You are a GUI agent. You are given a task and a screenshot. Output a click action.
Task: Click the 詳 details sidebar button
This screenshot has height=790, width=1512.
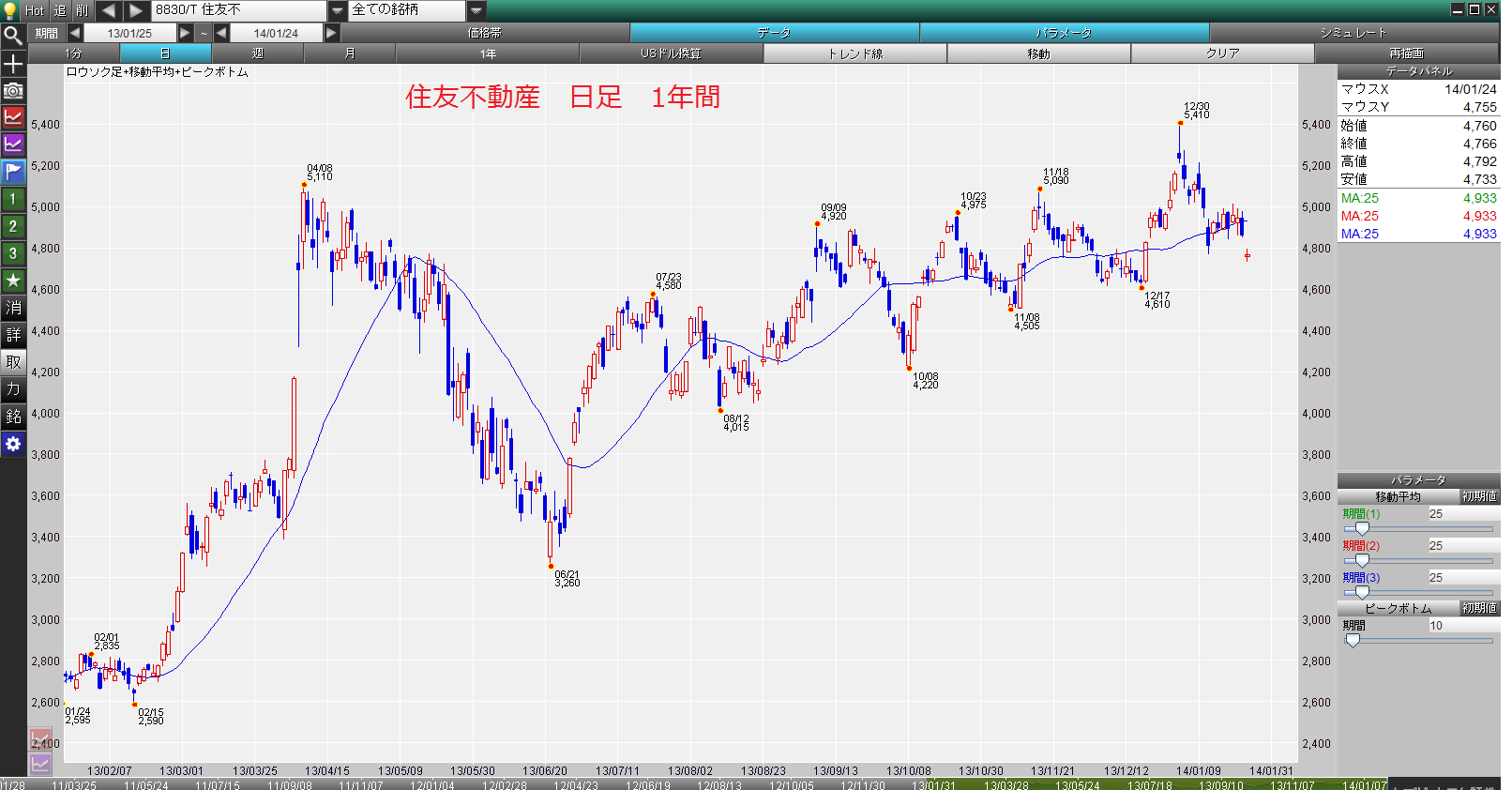[x=13, y=335]
